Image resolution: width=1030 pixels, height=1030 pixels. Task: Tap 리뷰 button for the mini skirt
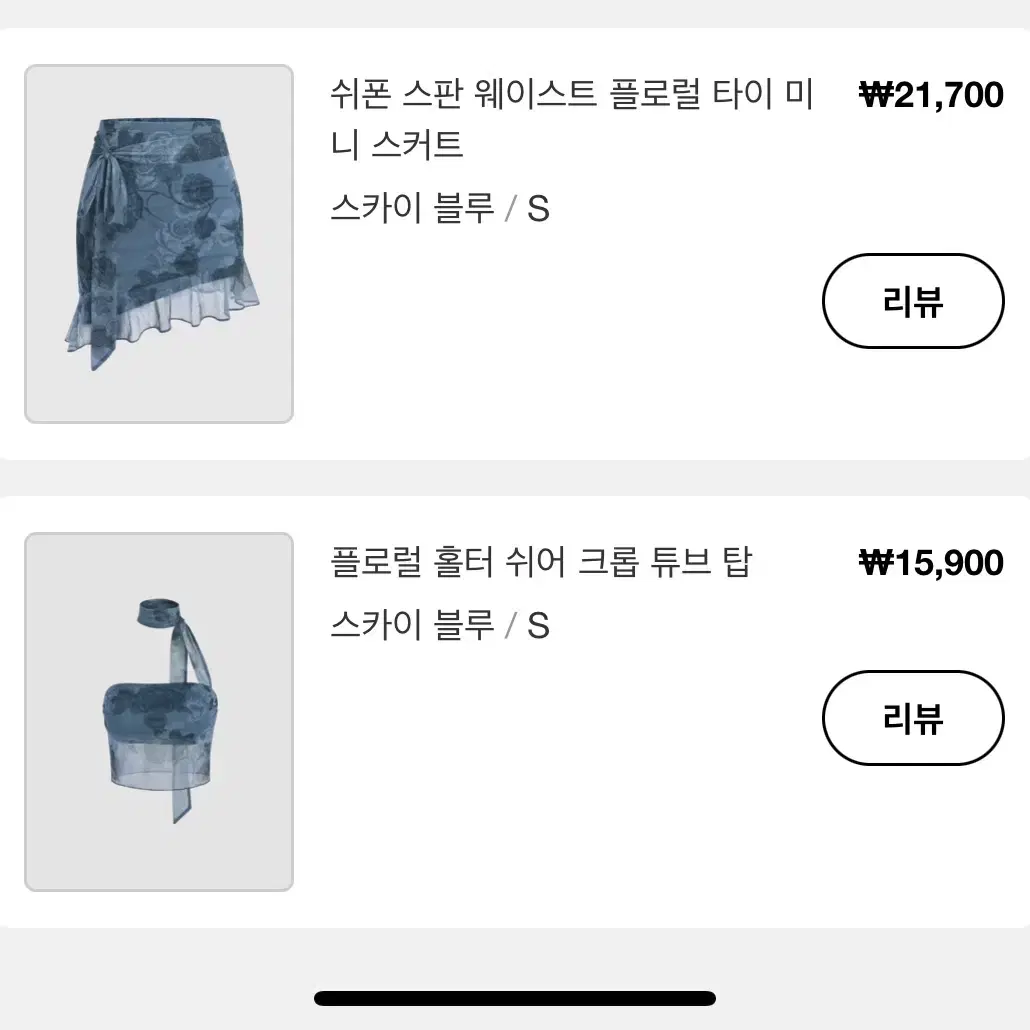pyautogui.click(x=913, y=301)
